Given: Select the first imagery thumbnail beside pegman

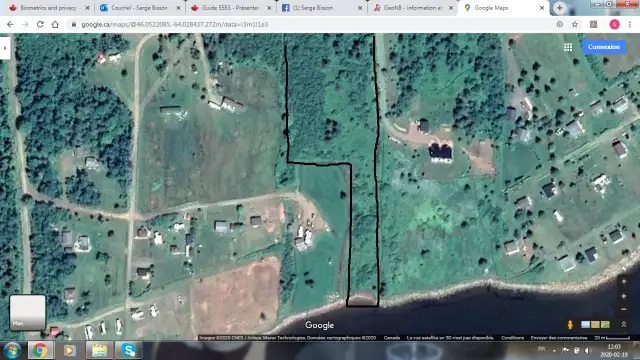Looking at the screenshot, I should (585, 324).
